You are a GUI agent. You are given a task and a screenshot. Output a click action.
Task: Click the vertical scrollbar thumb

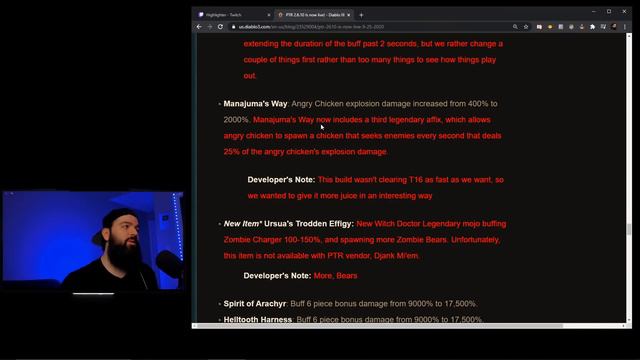tap(629, 229)
